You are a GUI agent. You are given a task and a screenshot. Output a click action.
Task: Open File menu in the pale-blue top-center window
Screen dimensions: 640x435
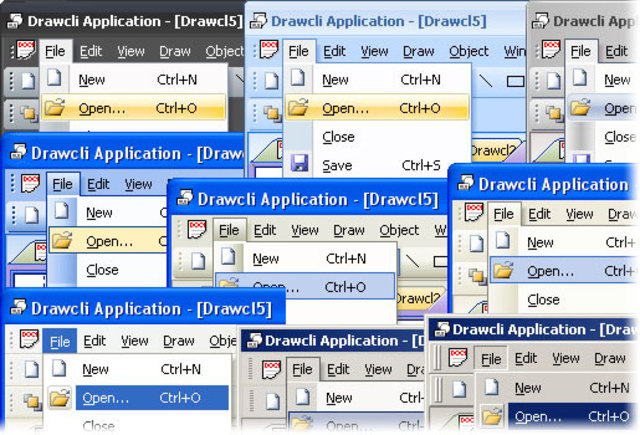(299, 51)
